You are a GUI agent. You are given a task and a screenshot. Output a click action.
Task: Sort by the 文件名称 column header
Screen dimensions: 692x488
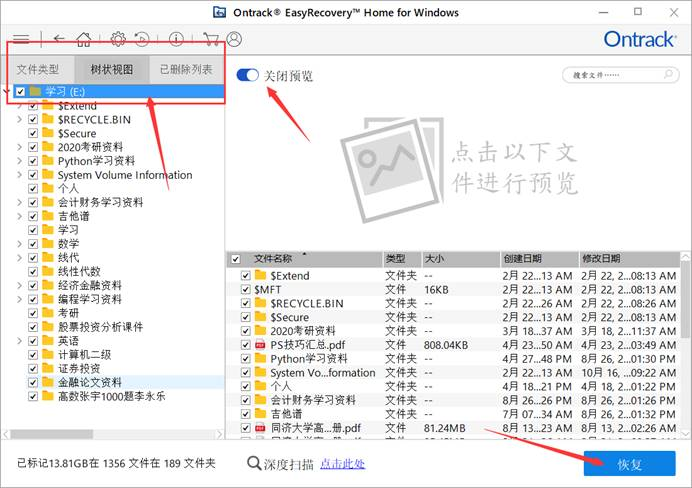(273, 259)
